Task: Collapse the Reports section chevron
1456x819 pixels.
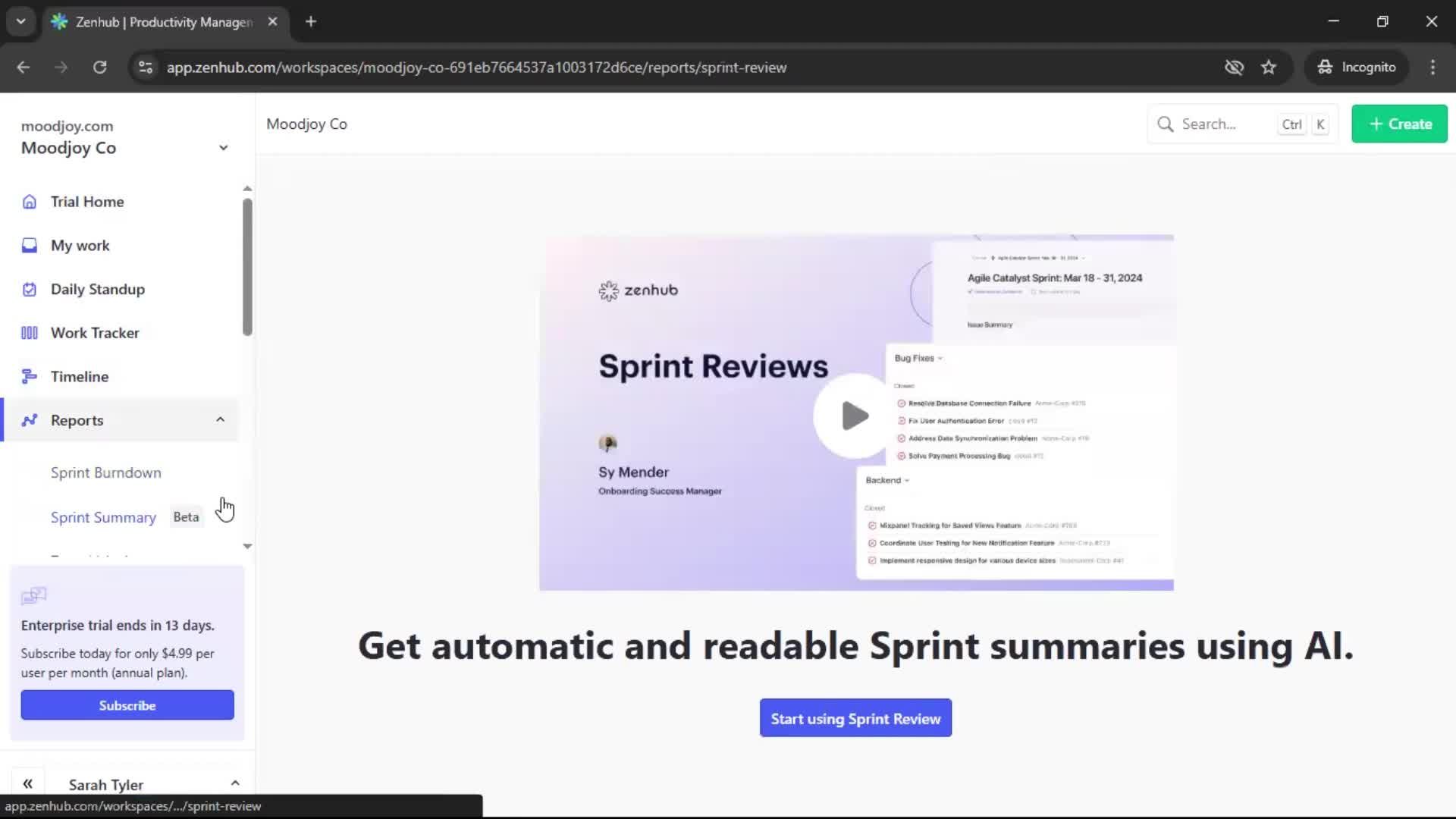Action: click(x=220, y=419)
